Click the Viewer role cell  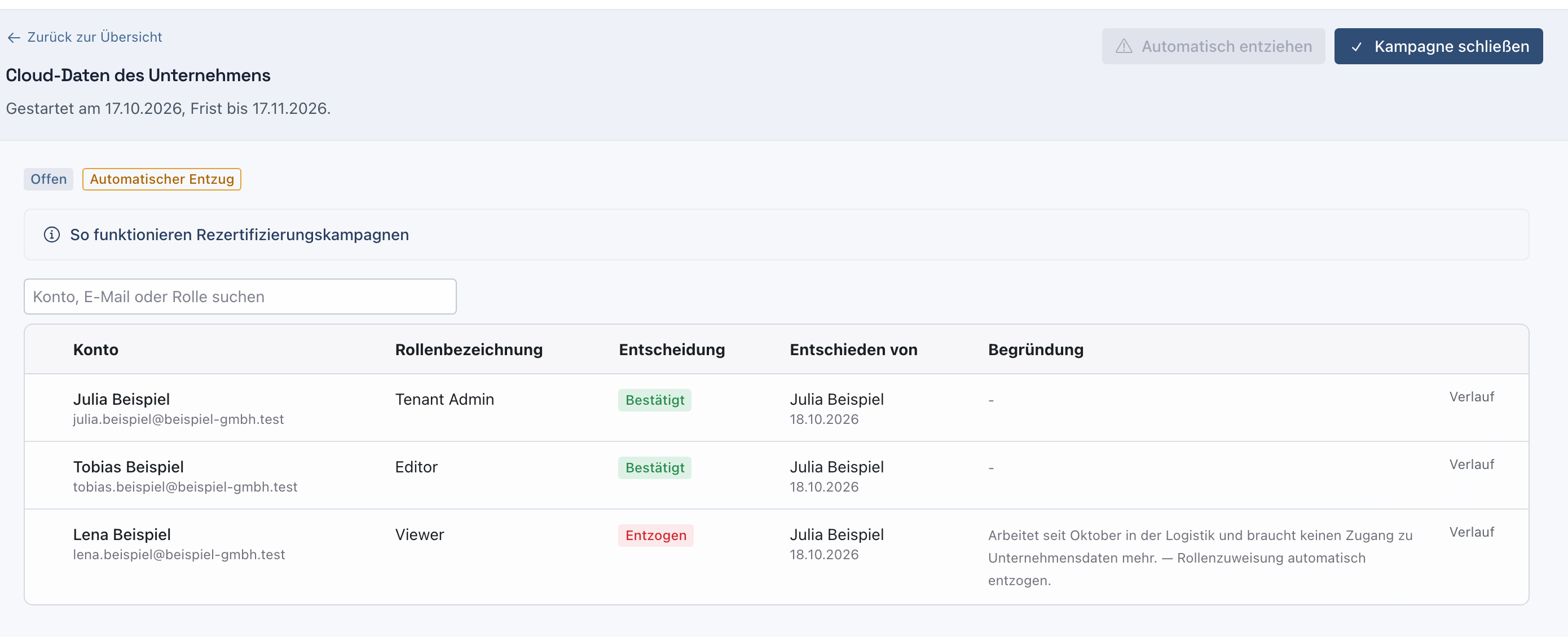(x=420, y=535)
